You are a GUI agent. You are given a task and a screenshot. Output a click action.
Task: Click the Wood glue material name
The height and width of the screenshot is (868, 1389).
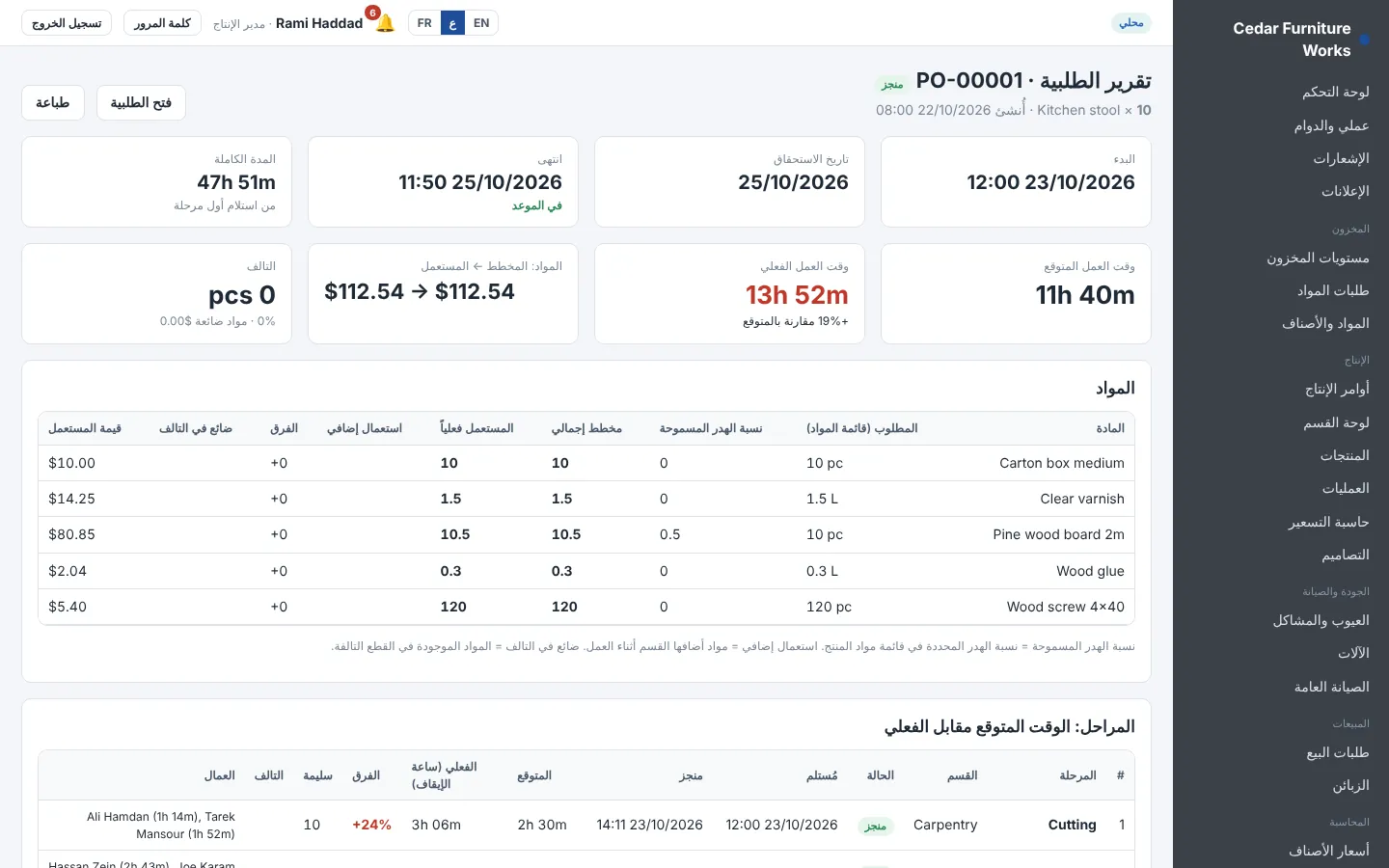click(x=1090, y=571)
